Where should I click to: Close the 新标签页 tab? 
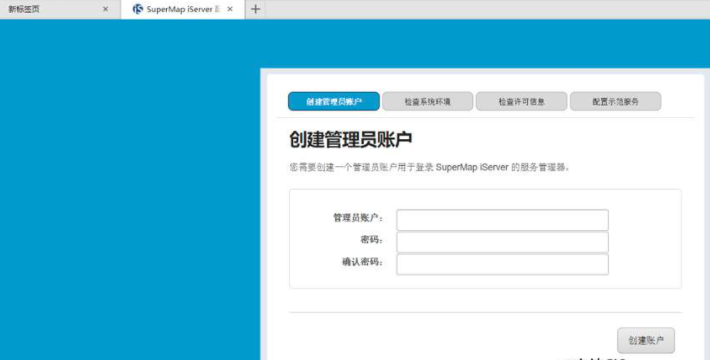(x=106, y=9)
